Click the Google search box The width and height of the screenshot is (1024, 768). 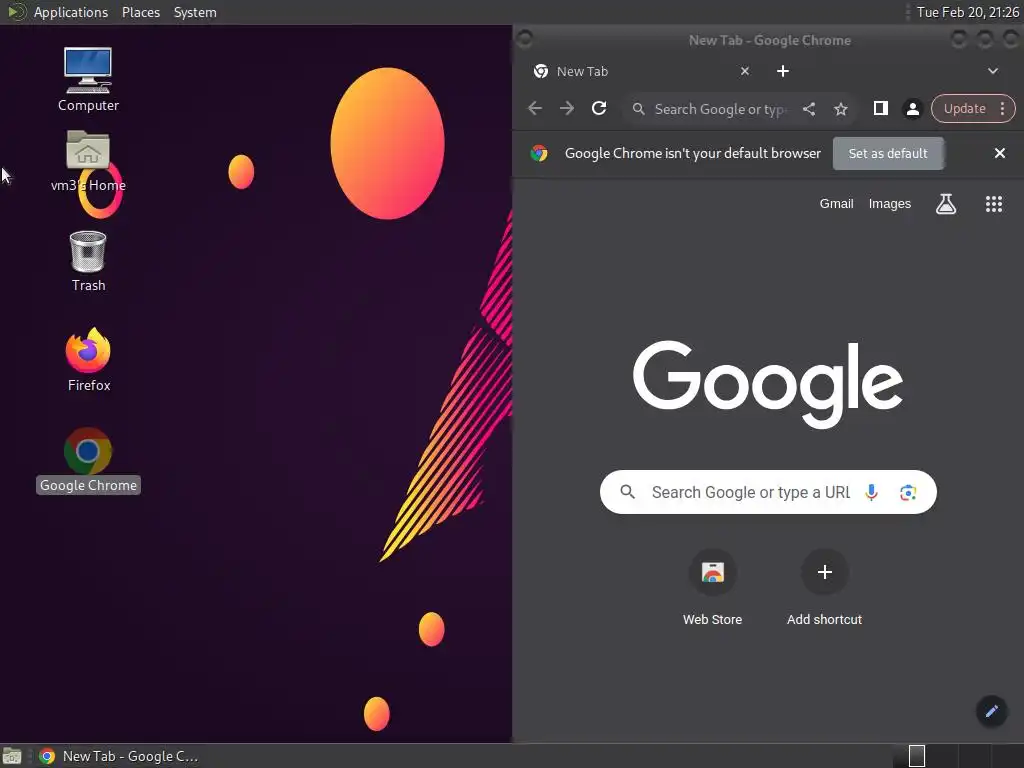click(x=768, y=492)
